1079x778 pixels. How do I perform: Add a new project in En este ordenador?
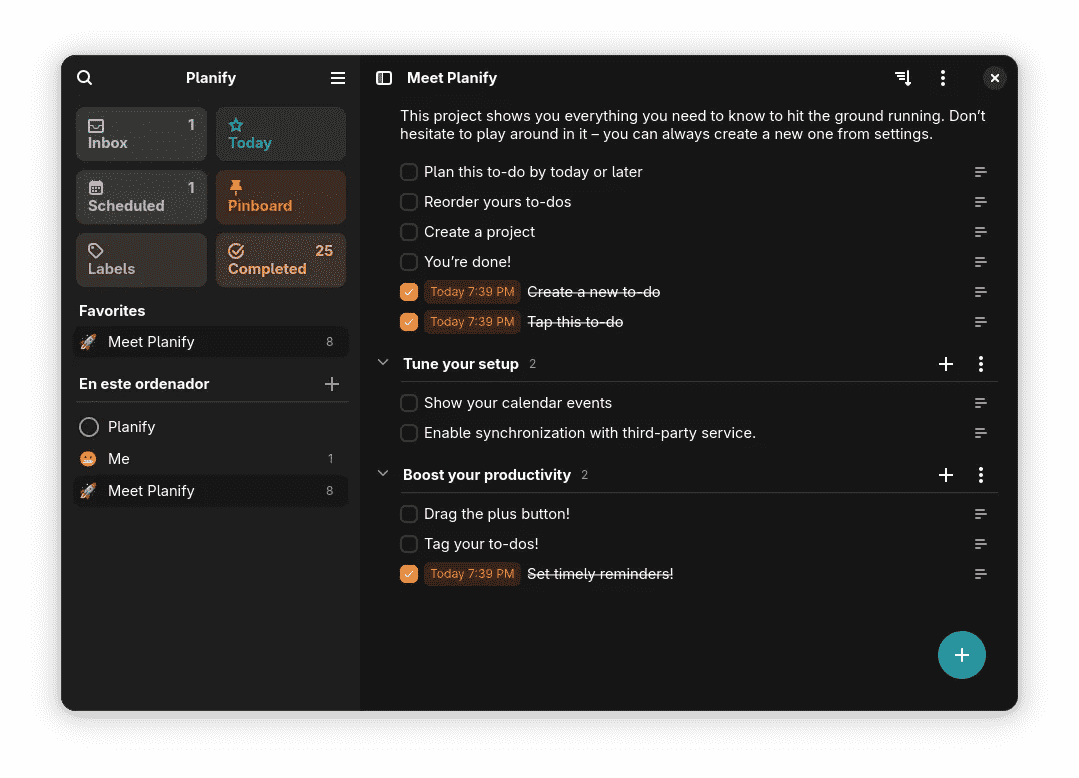[332, 384]
